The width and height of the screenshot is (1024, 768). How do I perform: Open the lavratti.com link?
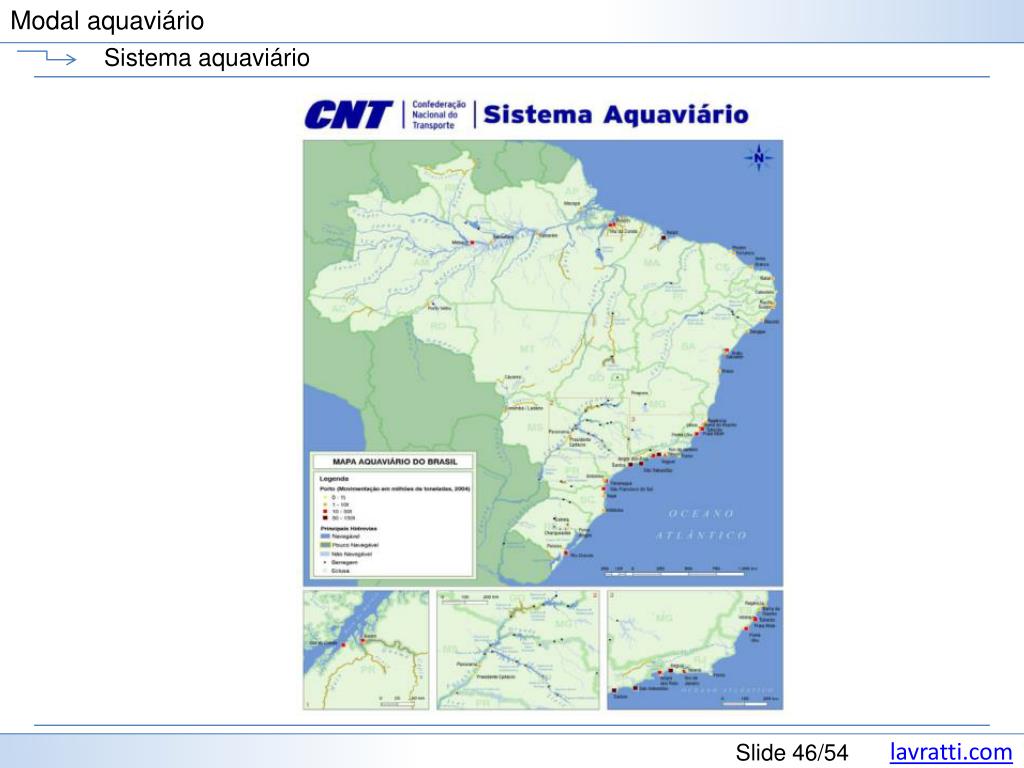(950, 752)
